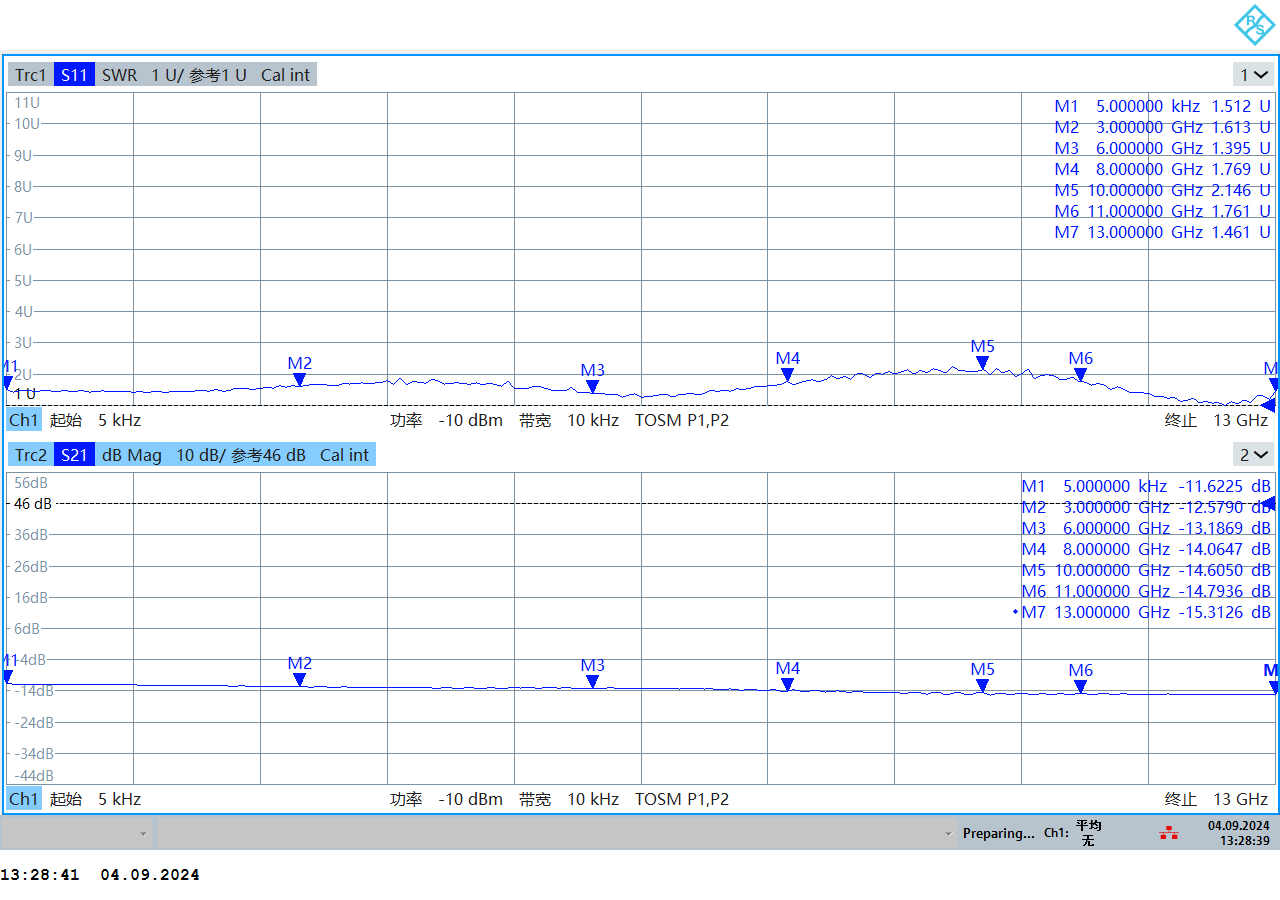1280x900 pixels.
Task: Click the red network status icon
Action: (1168, 833)
